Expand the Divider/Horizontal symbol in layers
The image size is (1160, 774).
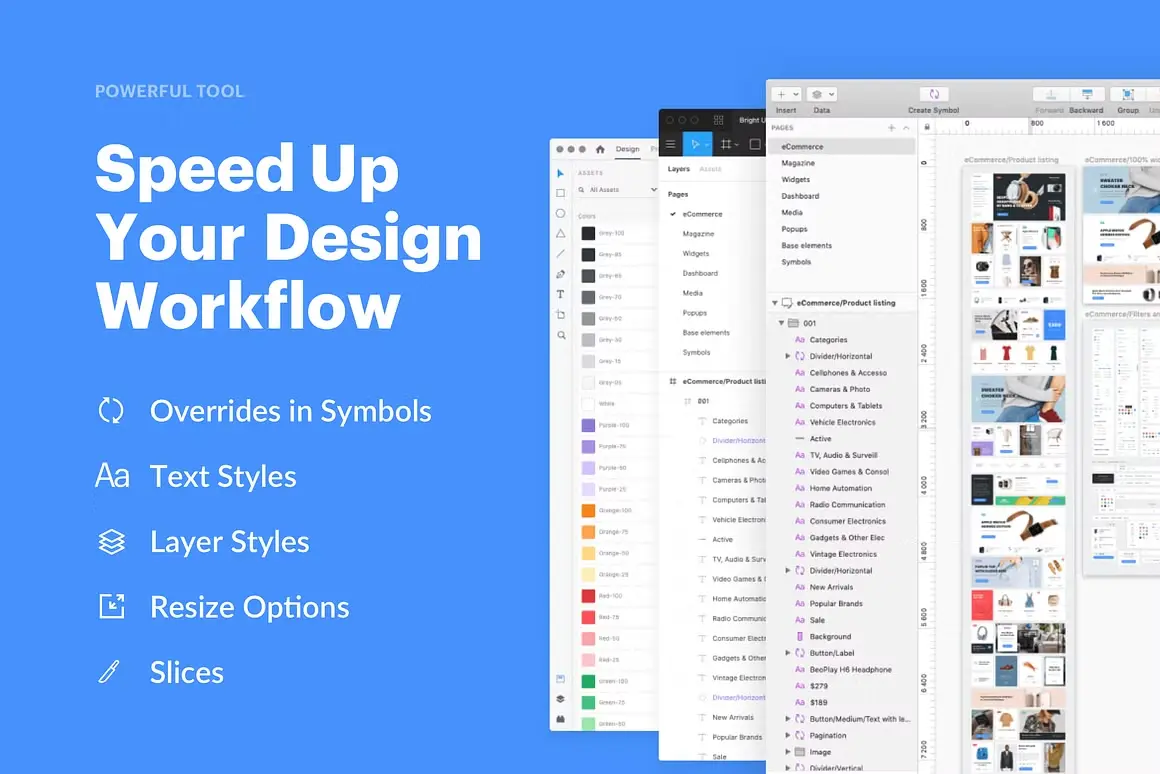[789, 356]
